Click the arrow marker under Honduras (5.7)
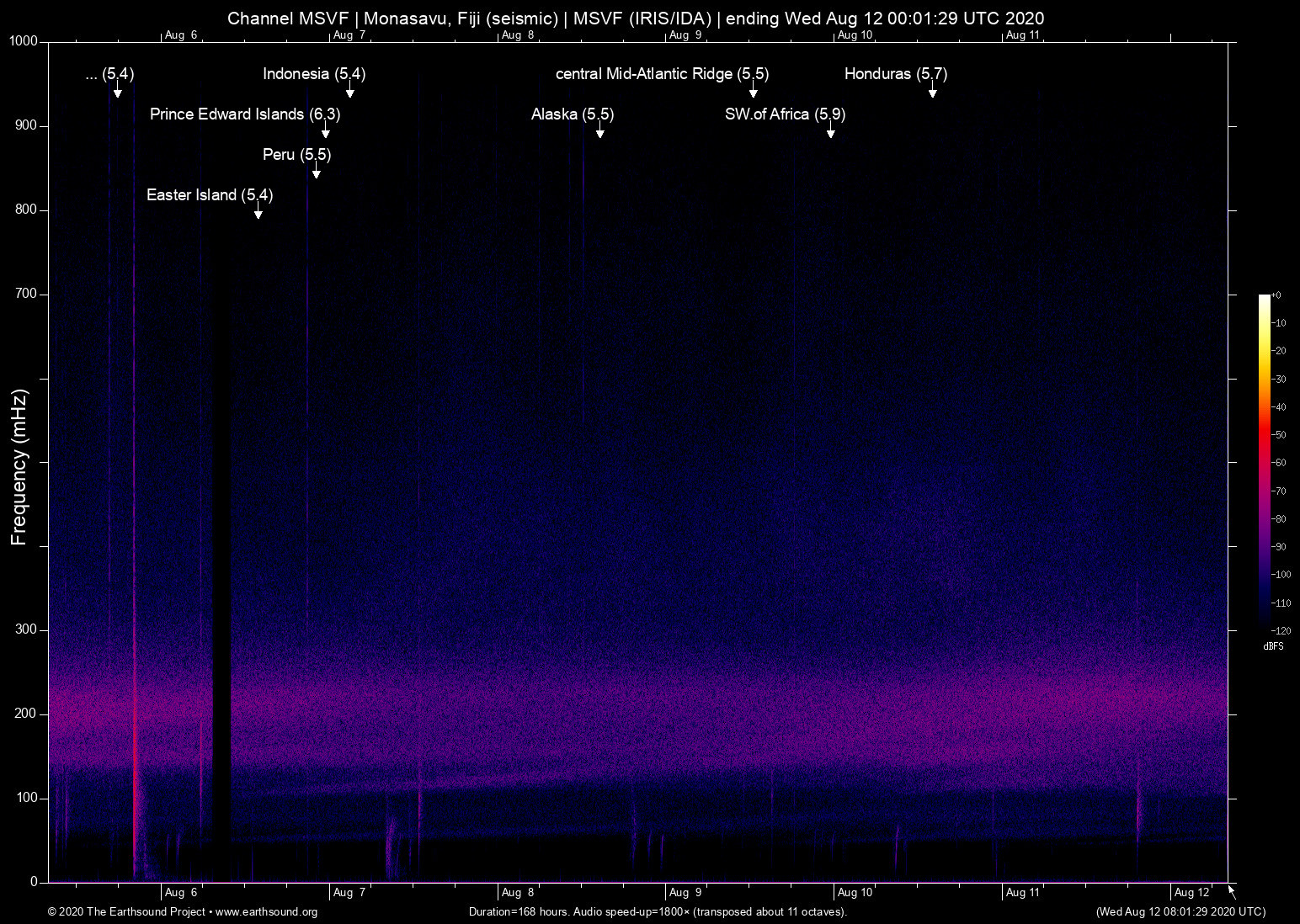Image resolution: width=1300 pixels, height=924 pixels. 932,89
